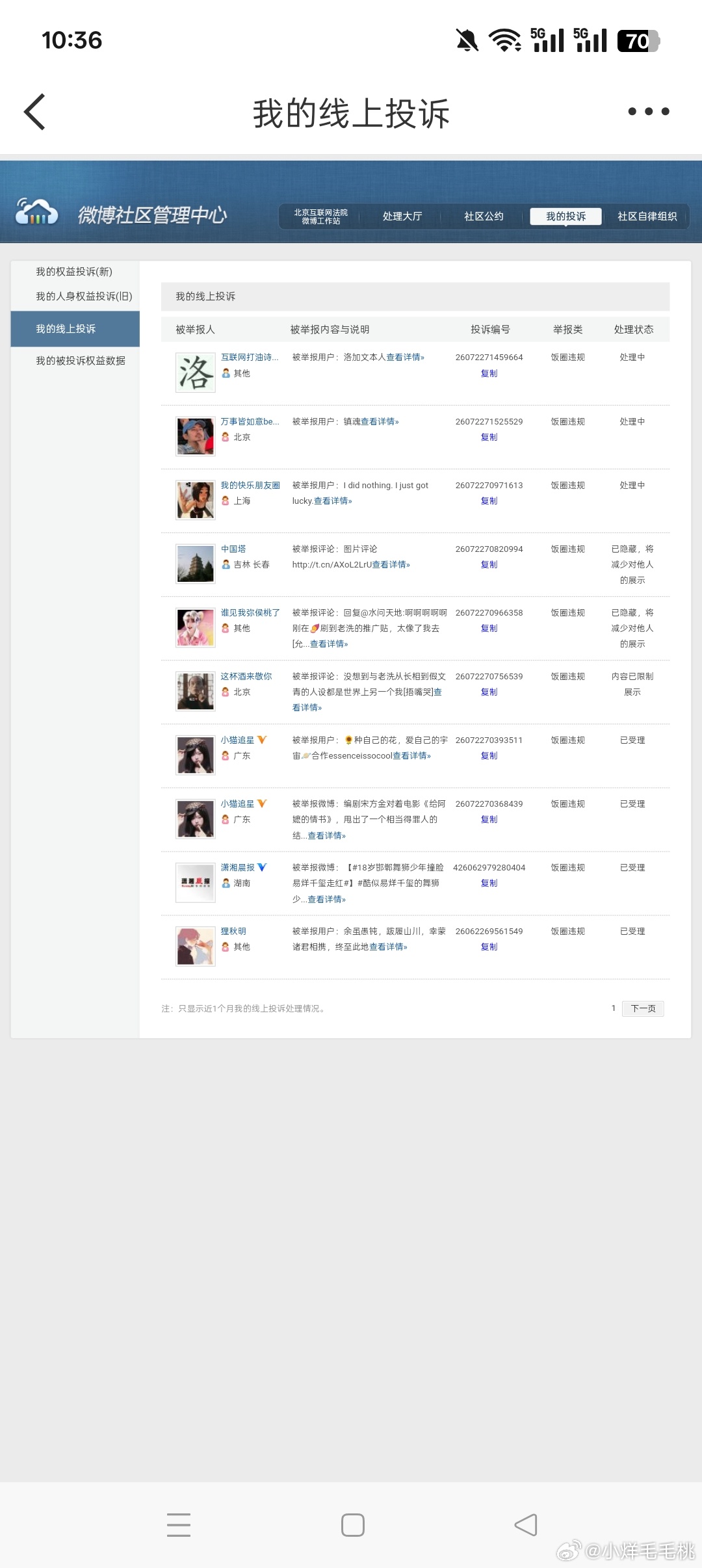This screenshot has width=702, height=1568.
Task: Open avatar of 万事皆如意be user
Action: (x=196, y=436)
